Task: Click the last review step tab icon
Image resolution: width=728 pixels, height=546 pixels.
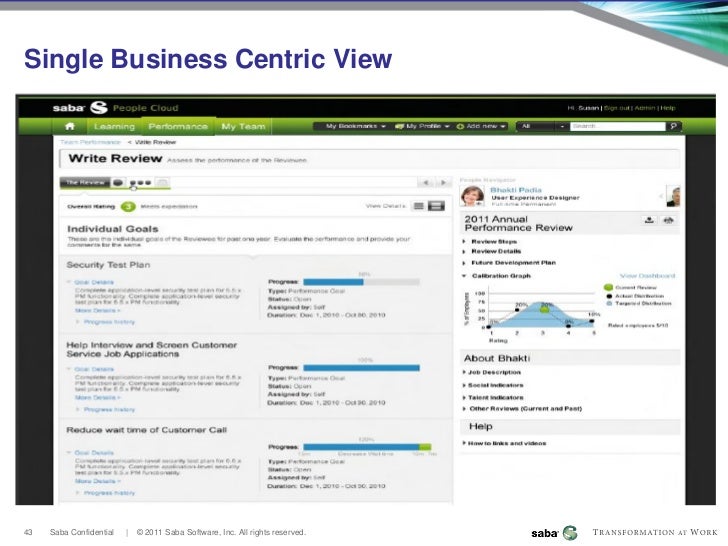Action: click(x=162, y=182)
